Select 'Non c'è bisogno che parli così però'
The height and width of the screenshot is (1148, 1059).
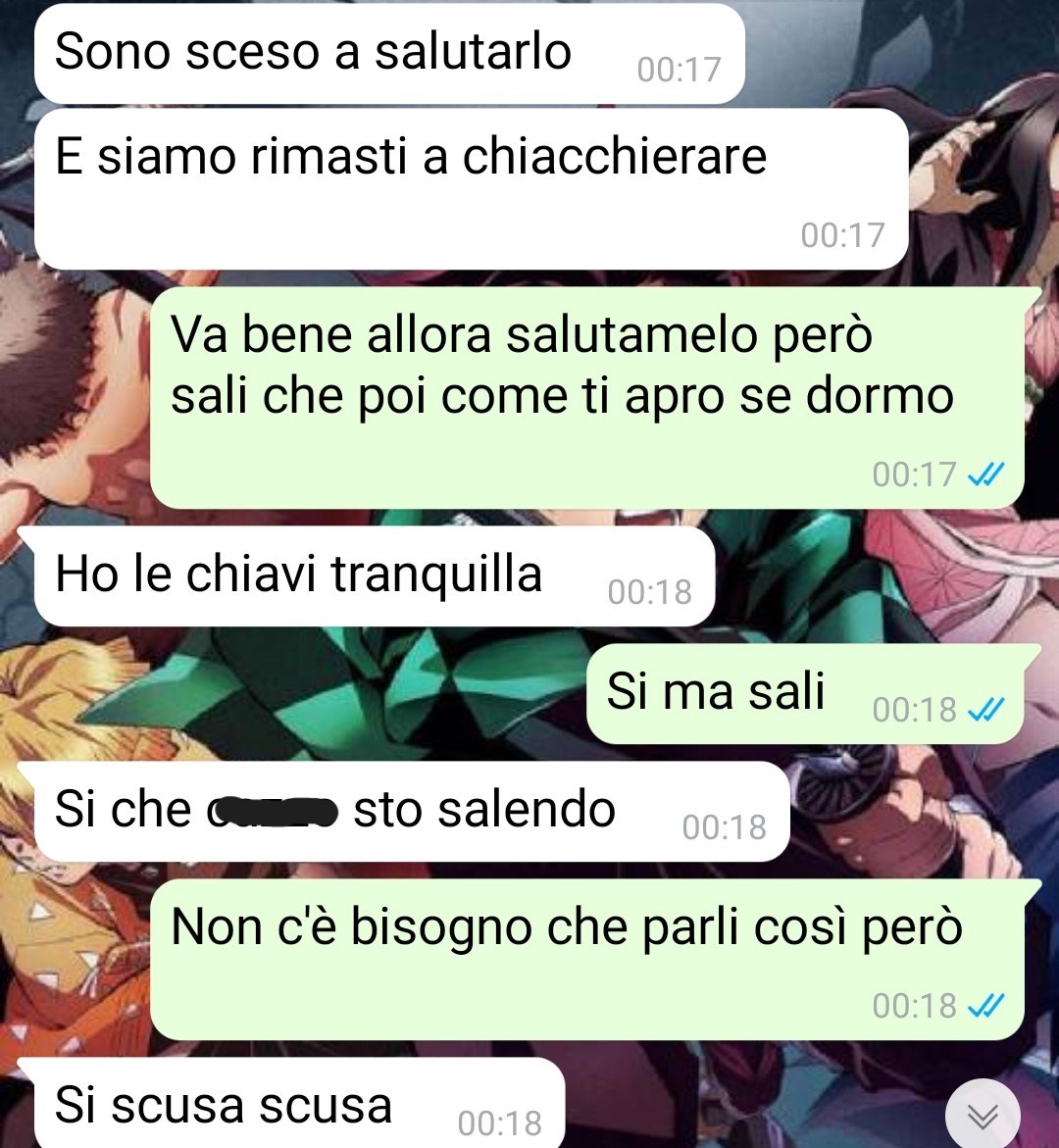[x=587, y=959]
